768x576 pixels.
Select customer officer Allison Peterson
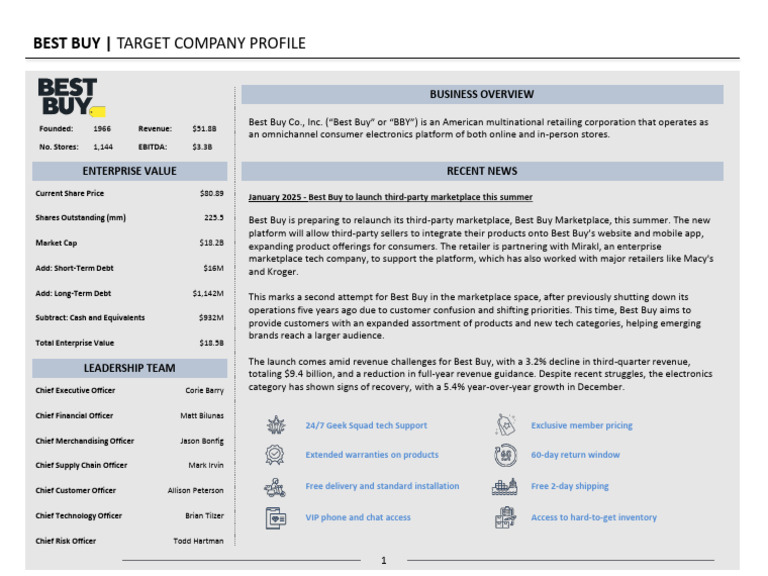195,490
